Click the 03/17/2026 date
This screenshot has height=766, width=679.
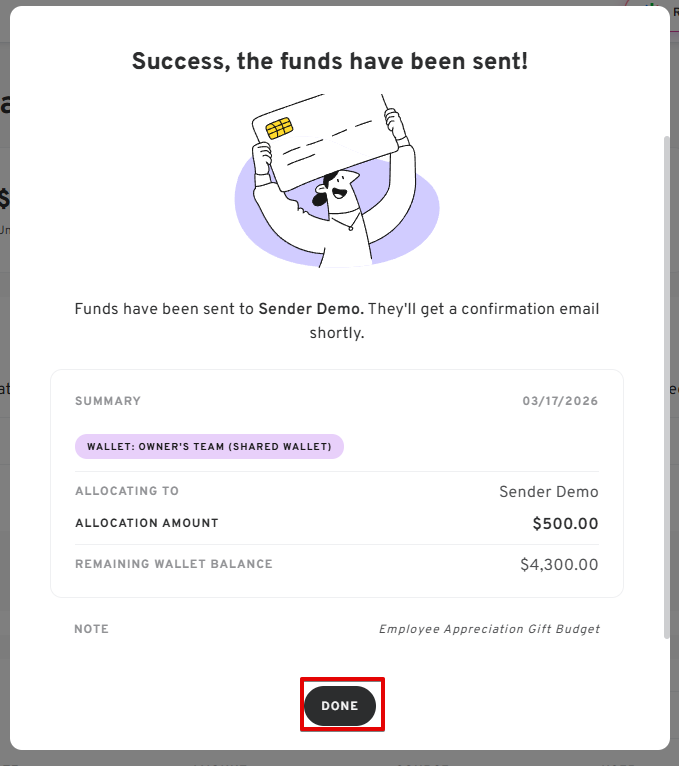560,401
